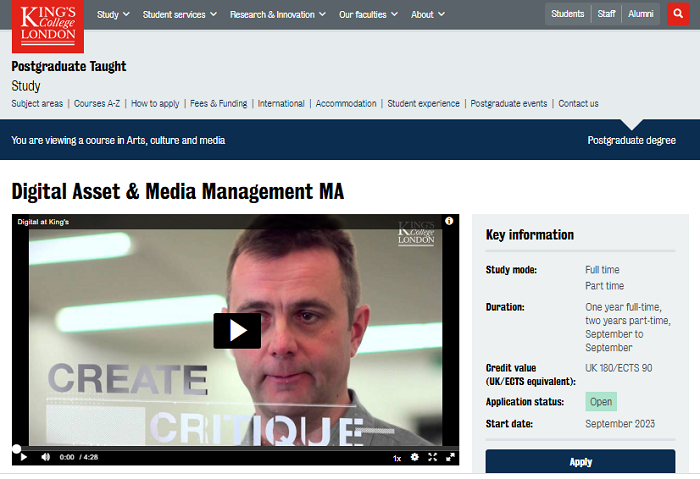Open the Alumni link in the header
Viewport: 700px width, 479px height.
coord(641,14)
